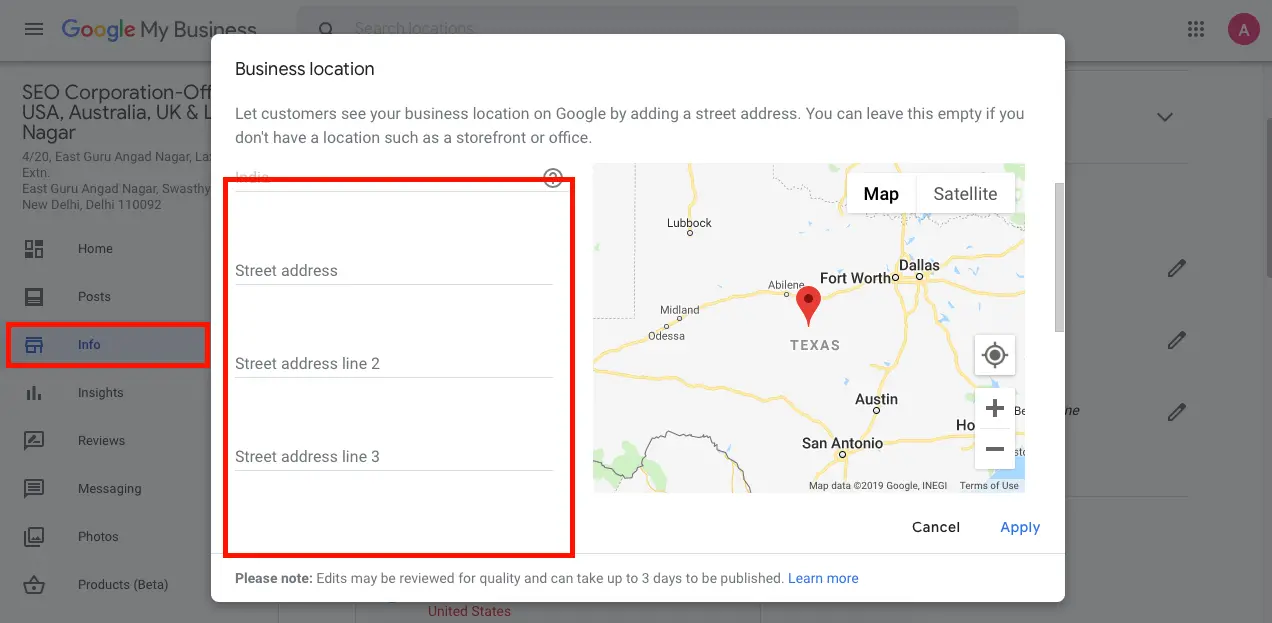This screenshot has height=623, width=1272.
Task: Click the Dallas label on map
Action: coord(919,265)
